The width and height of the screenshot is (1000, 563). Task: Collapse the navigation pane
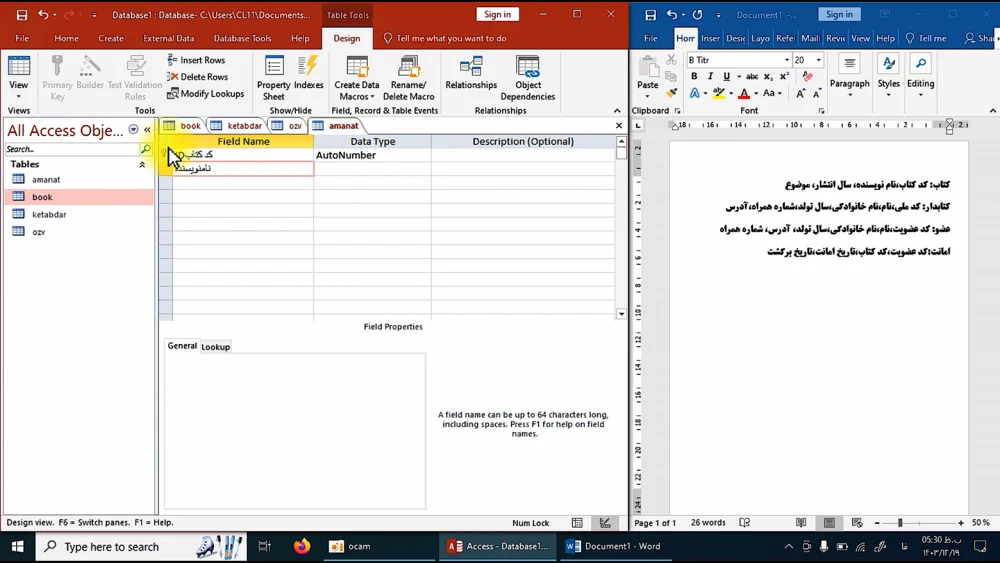click(x=147, y=129)
